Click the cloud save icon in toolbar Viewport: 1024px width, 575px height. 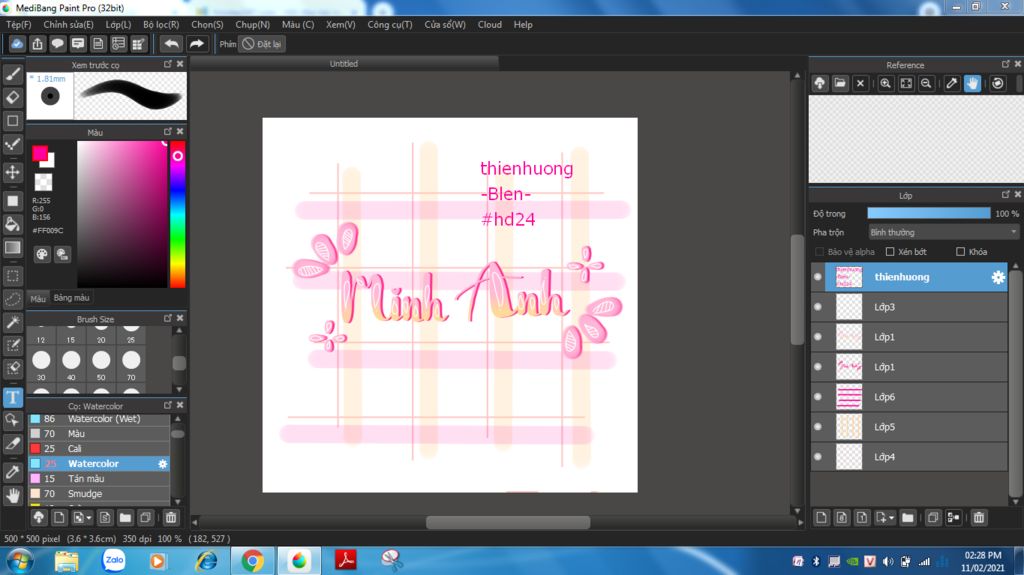tap(17, 44)
